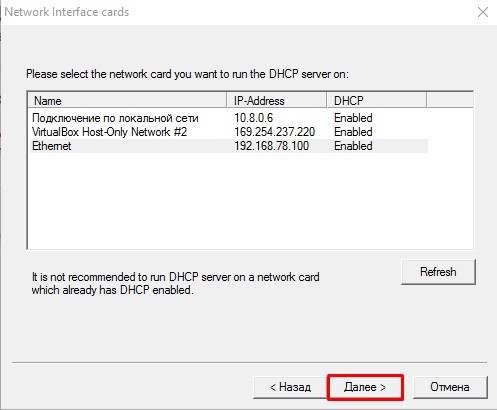Image resolution: width=497 pixels, height=410 pixels.
Task: Click the IP address 10.8.0.6
Action: click(254, 118)
